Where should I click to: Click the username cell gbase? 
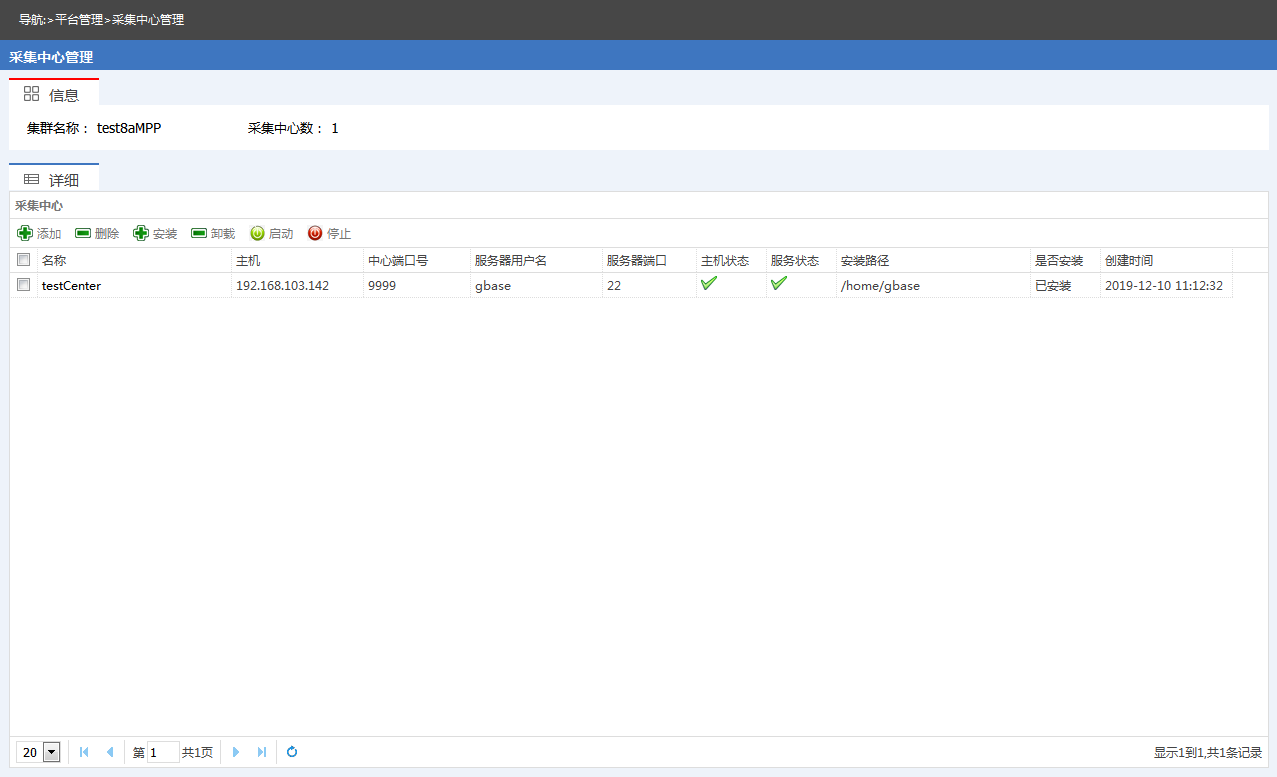493,286
